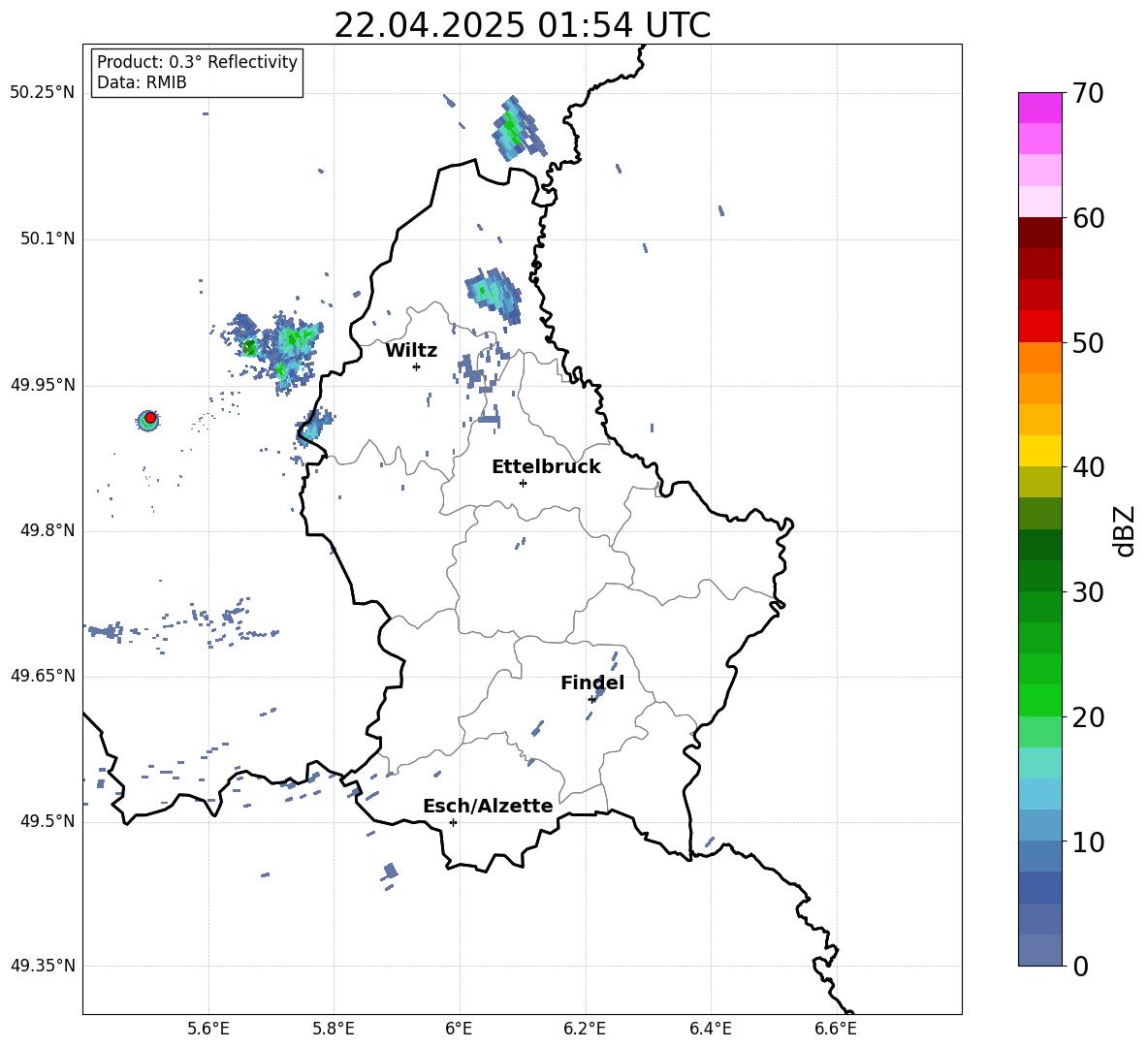
Task: Click the colorbar tick value 20
Action: click(x=1088, y=717)
